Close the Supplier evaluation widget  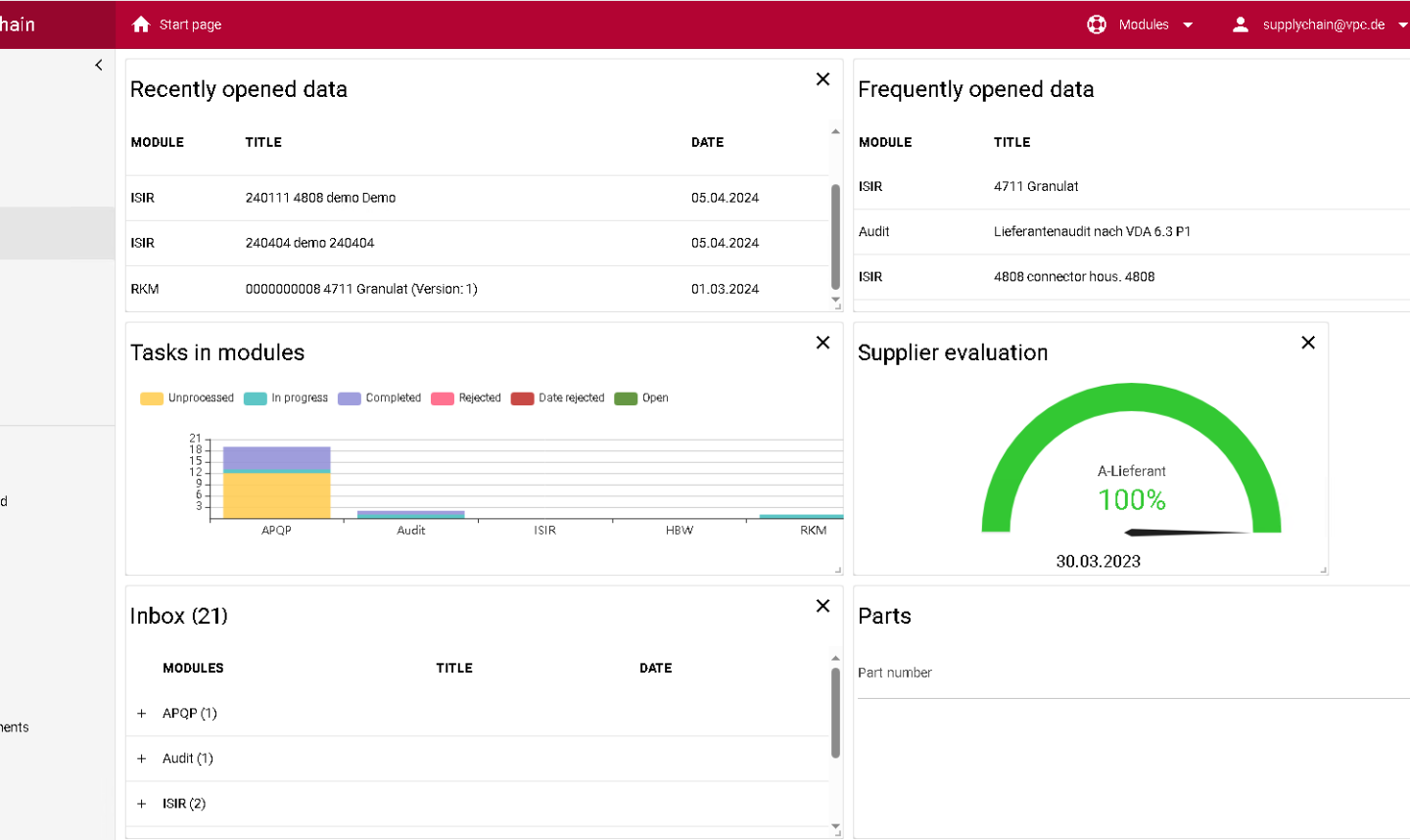[x=1307, y=343]
